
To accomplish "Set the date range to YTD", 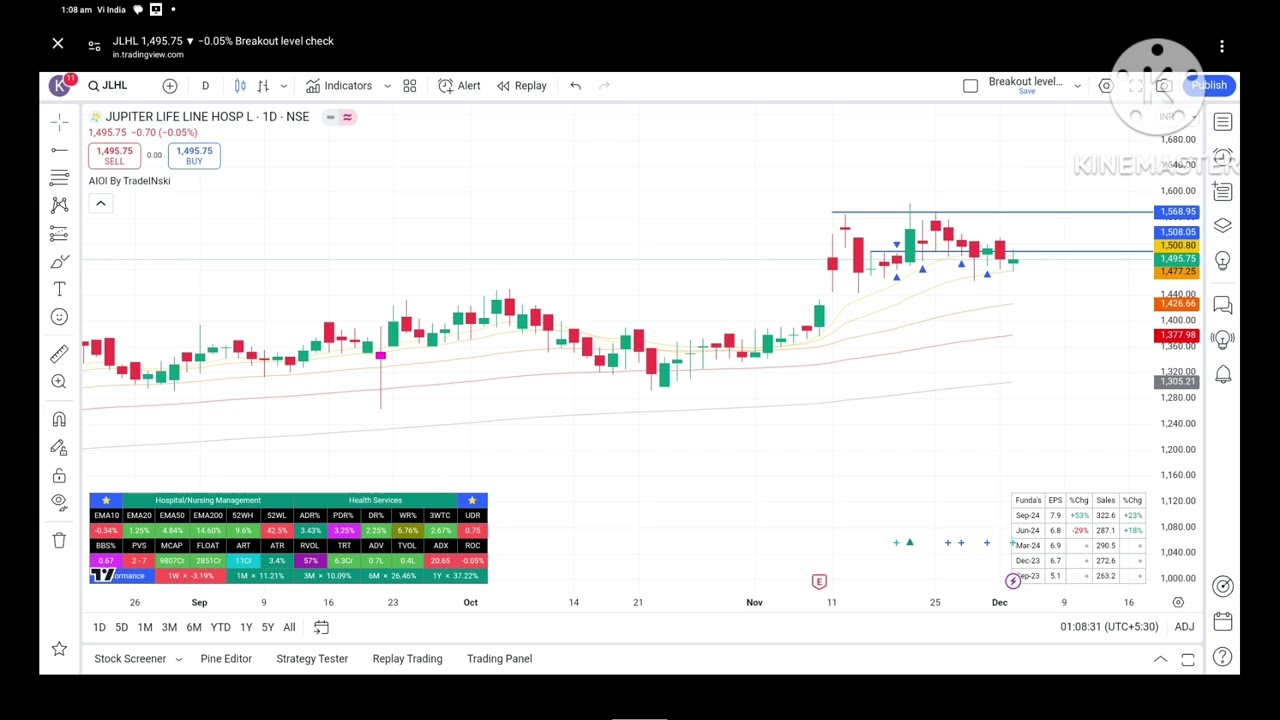I will (x=220, y=627).
